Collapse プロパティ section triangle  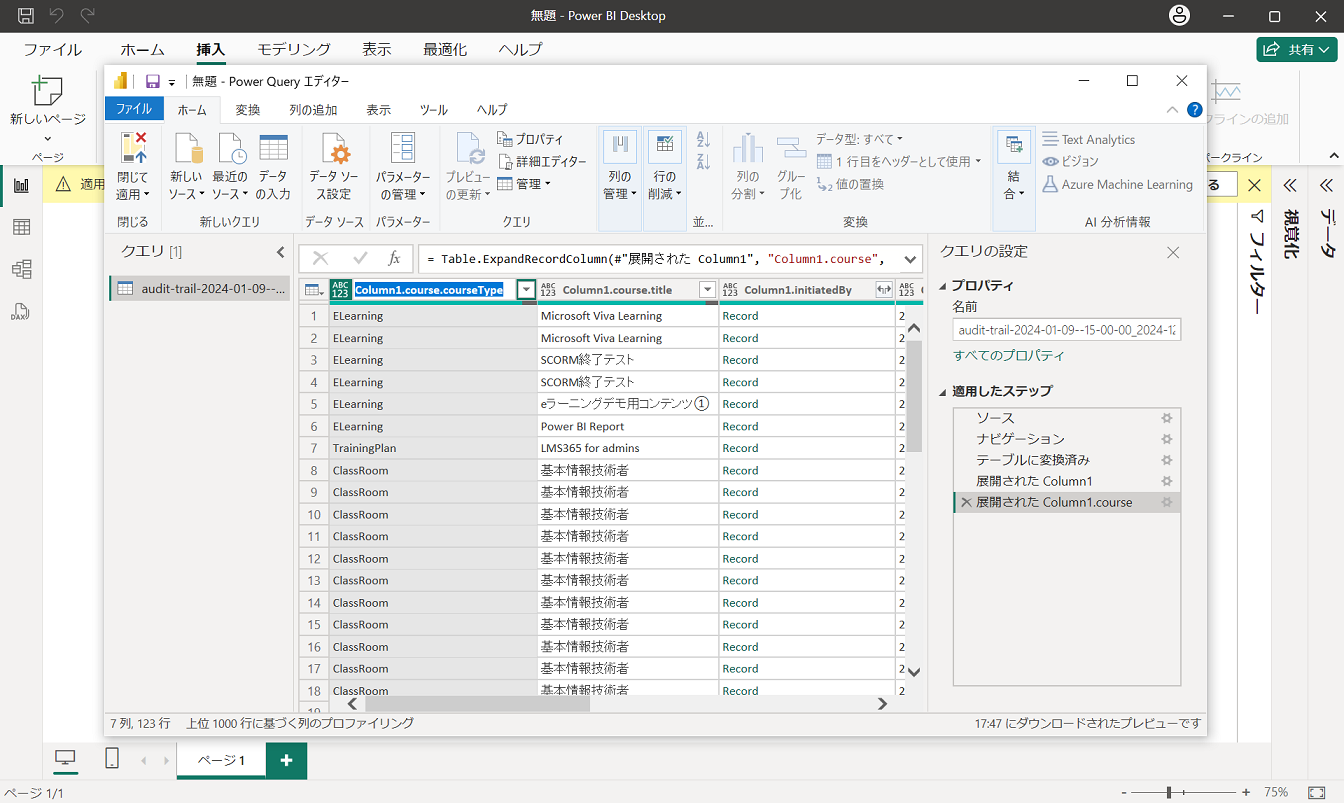pyautogui.click(x=943, y=286)
